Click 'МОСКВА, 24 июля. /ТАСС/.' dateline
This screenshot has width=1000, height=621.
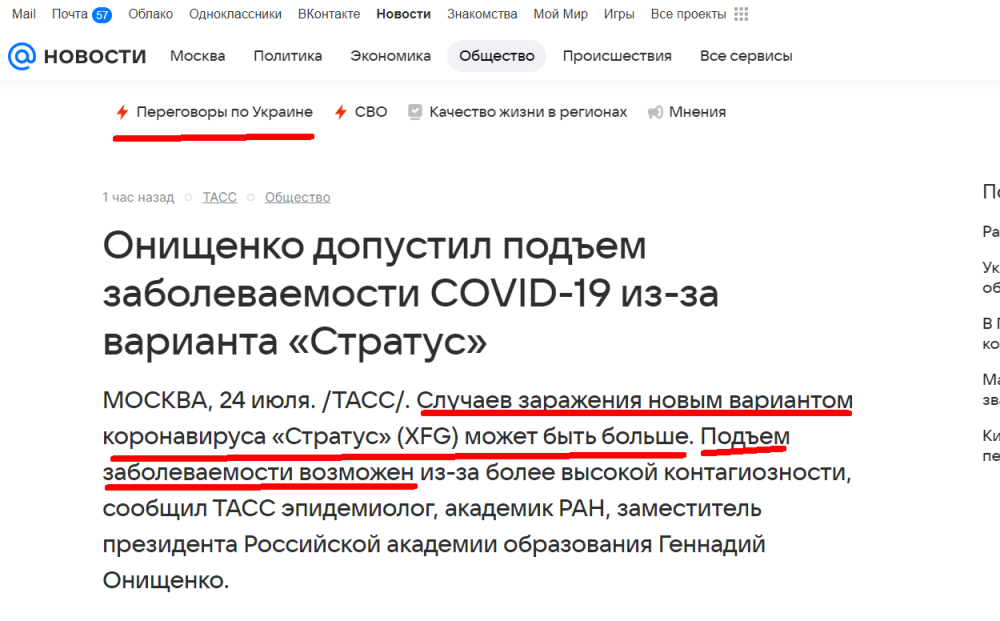pyautogui.click(x=256, y=400)
